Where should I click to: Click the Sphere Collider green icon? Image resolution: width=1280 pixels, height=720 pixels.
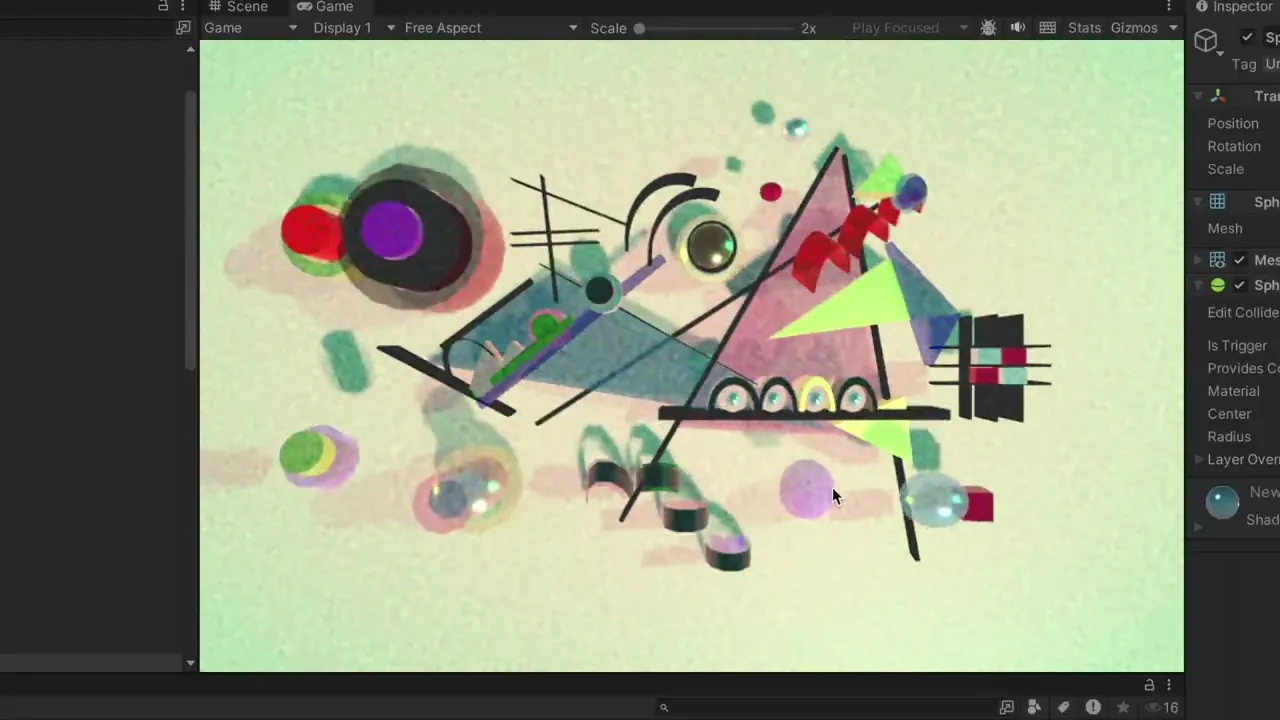(x=1217, y=286)
